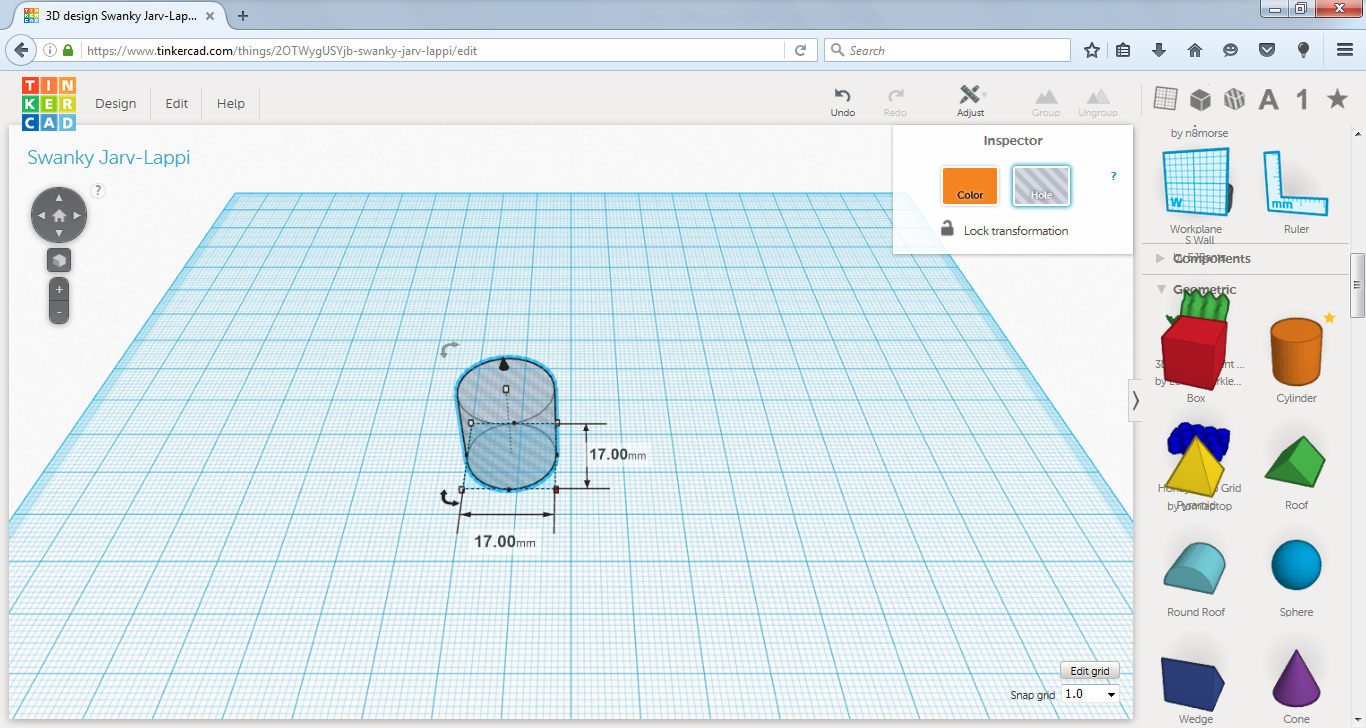Undo the last action
1366x728 pixels.
point(843,102)
